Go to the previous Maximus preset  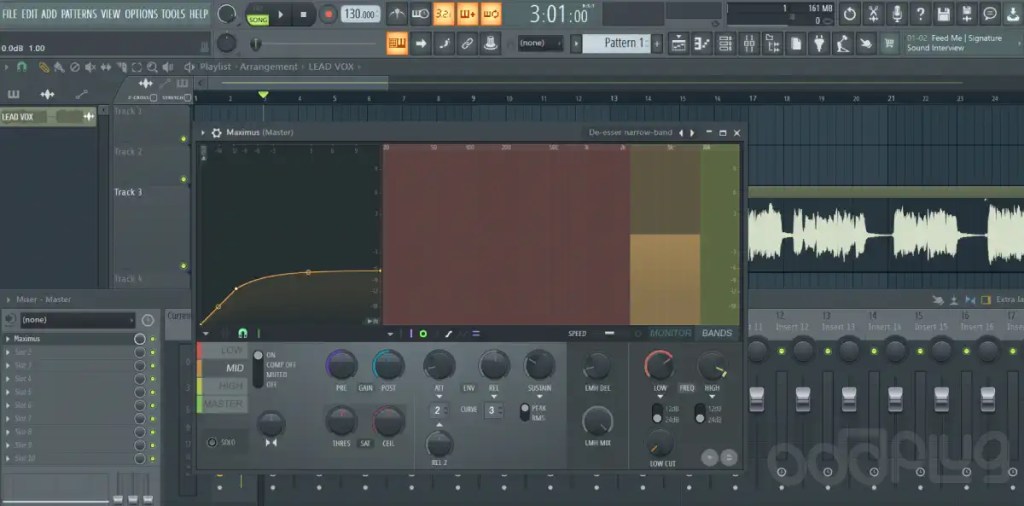(681, 133)
